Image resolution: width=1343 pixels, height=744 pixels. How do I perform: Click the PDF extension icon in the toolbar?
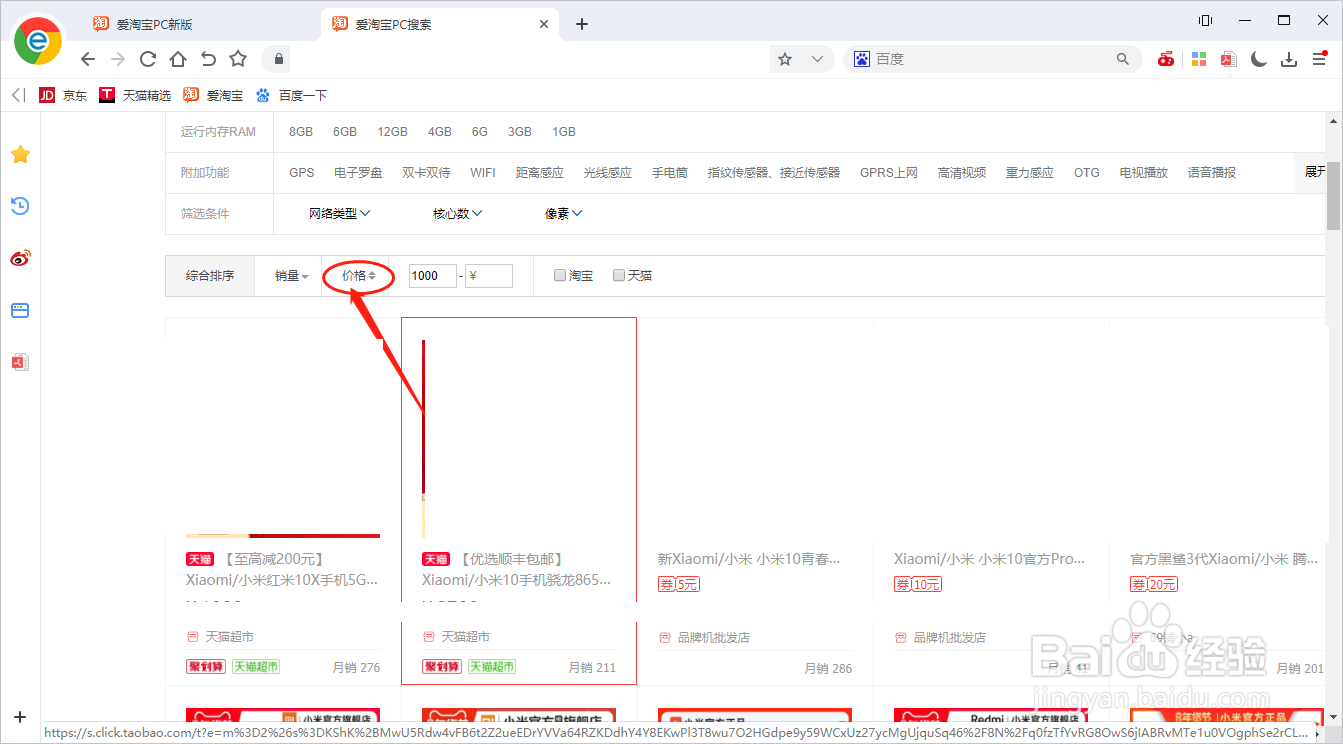pyautogui.click(x=1228, y=59)
